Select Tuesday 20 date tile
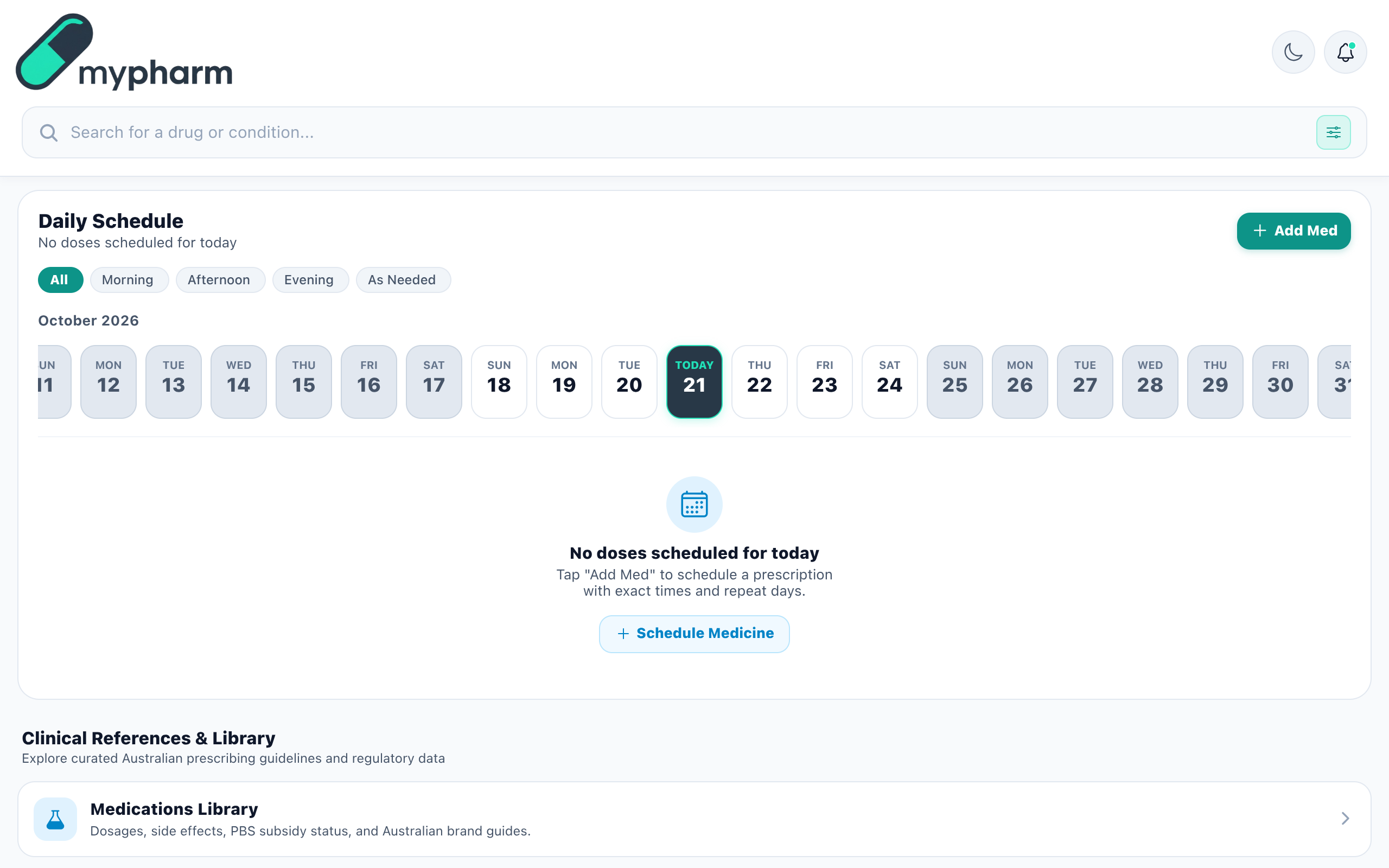Image resolution: width=1389 pixels, height=868 pixels. [629, 382]
